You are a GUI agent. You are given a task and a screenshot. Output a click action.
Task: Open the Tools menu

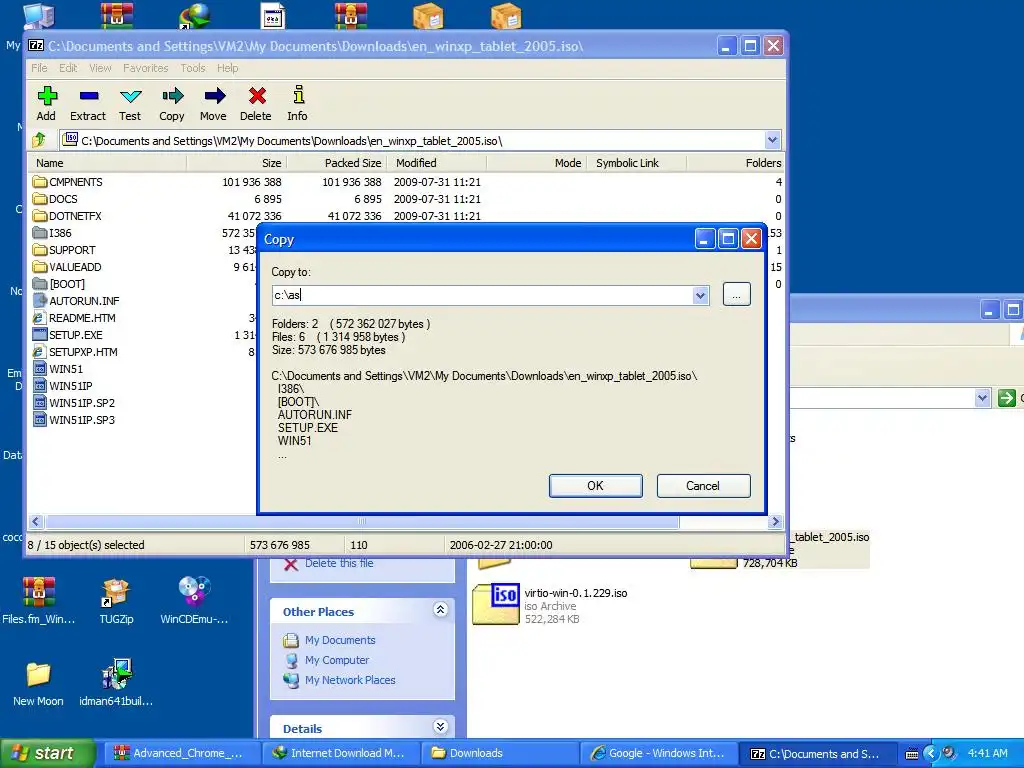(193, 68)
